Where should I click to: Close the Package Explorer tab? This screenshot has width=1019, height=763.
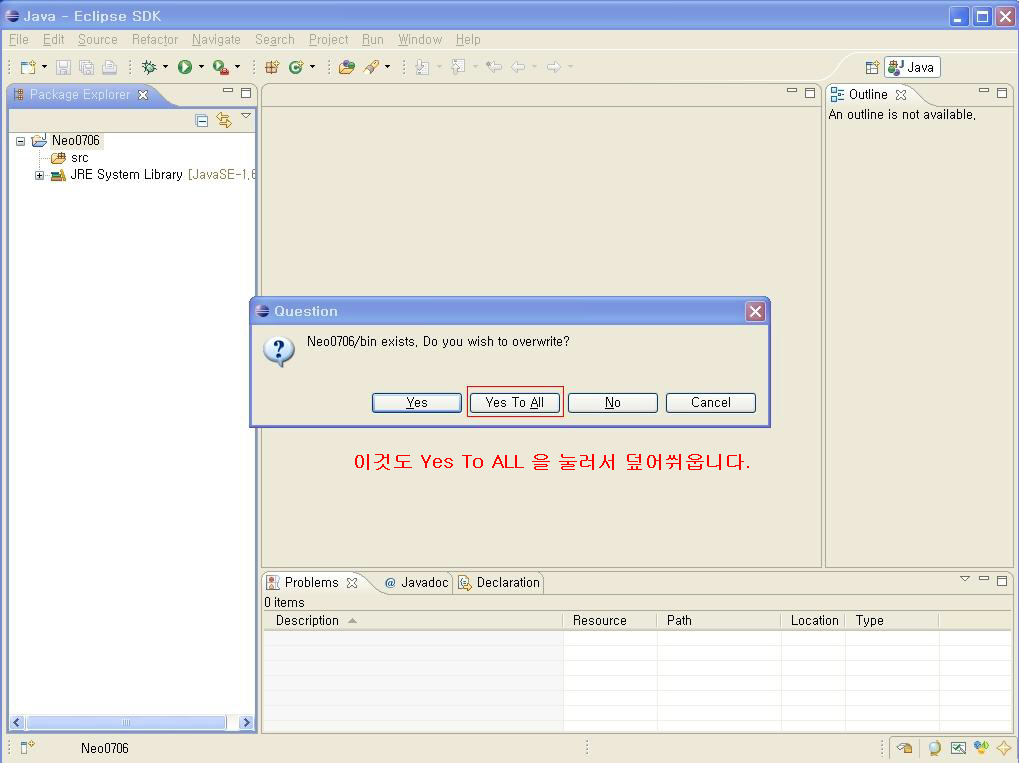[x=143, y=95]
